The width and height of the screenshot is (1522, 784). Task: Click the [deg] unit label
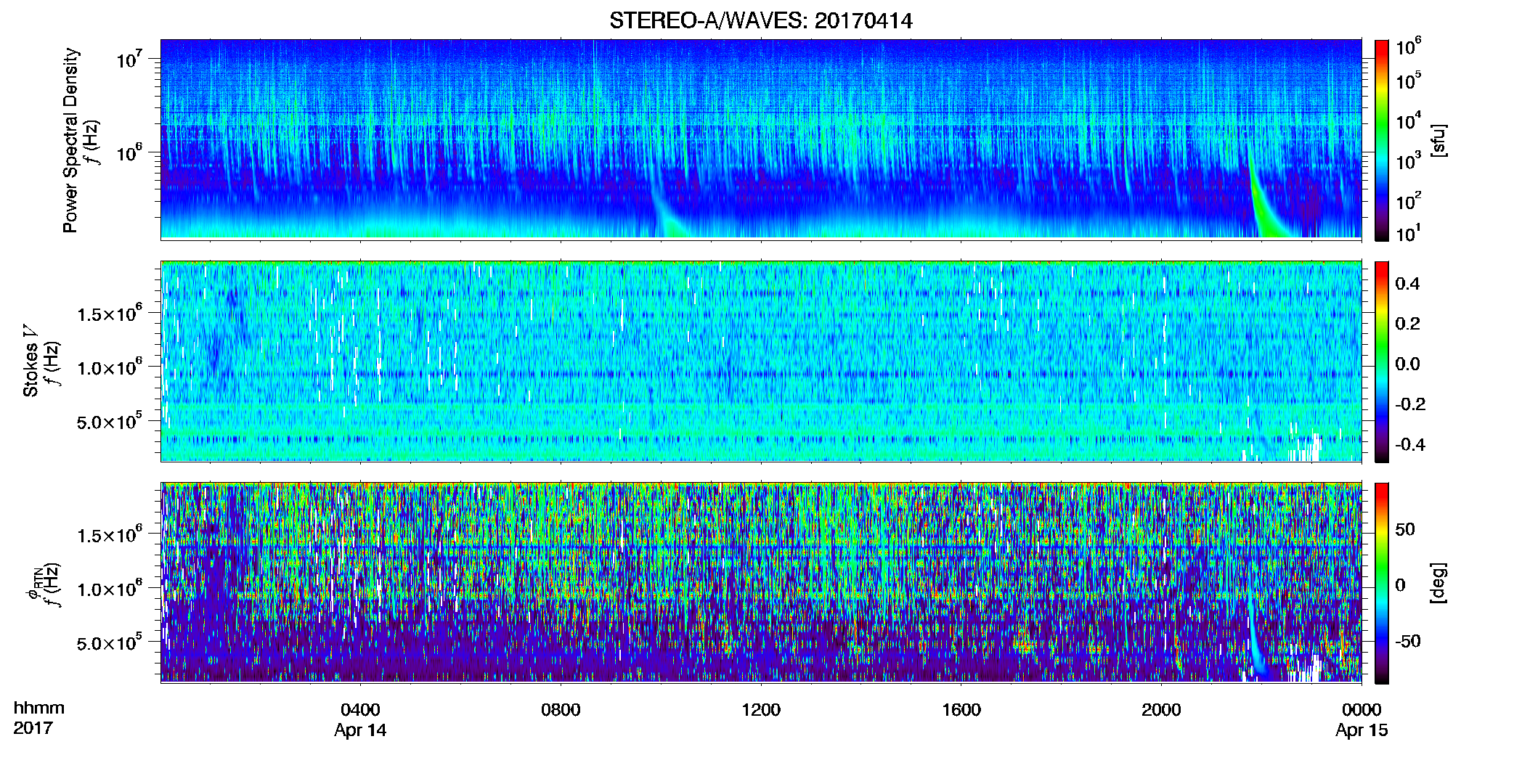click(x=1438, y=583)
